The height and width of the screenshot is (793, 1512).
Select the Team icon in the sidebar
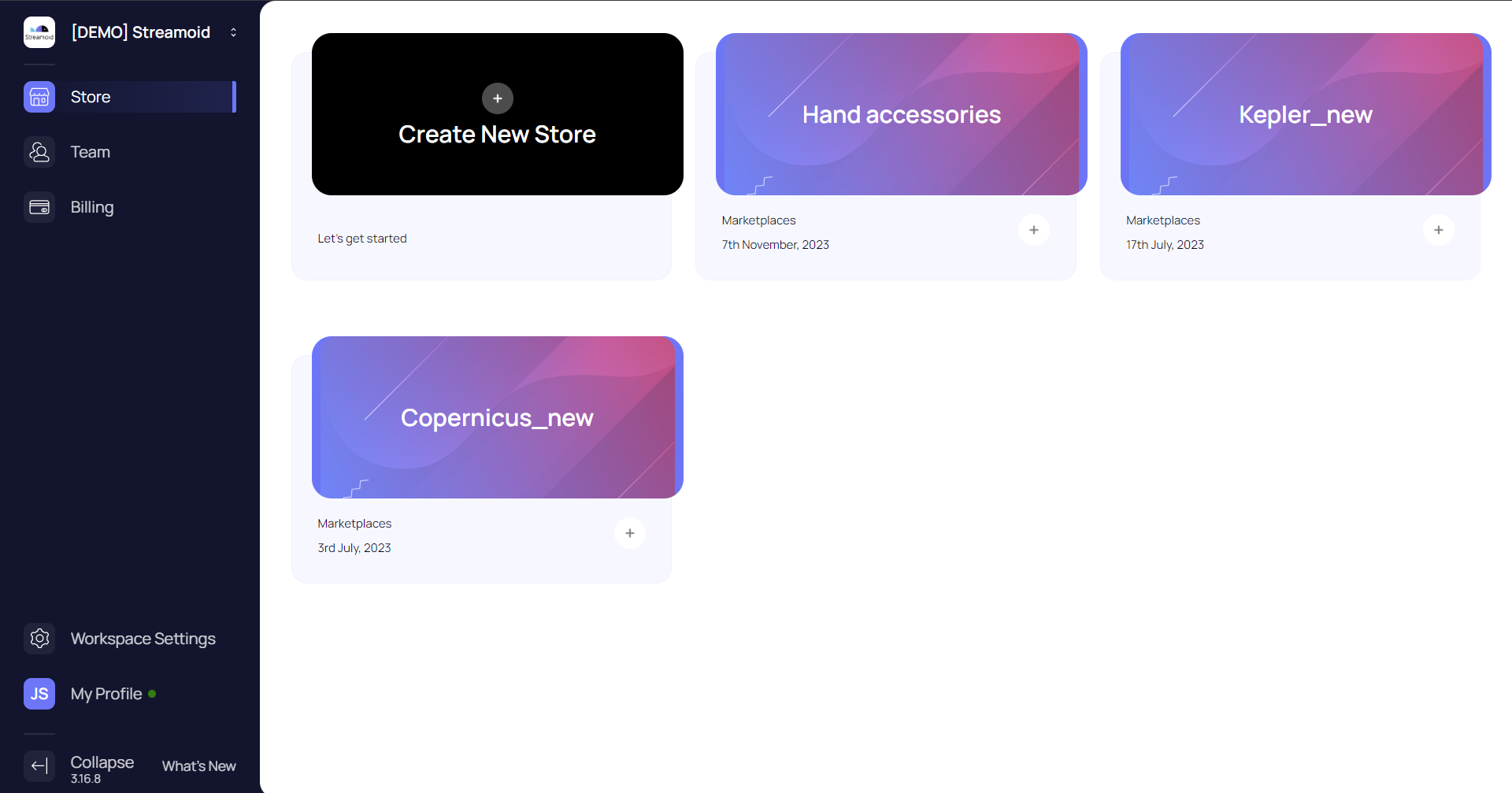tap(39, 151)
